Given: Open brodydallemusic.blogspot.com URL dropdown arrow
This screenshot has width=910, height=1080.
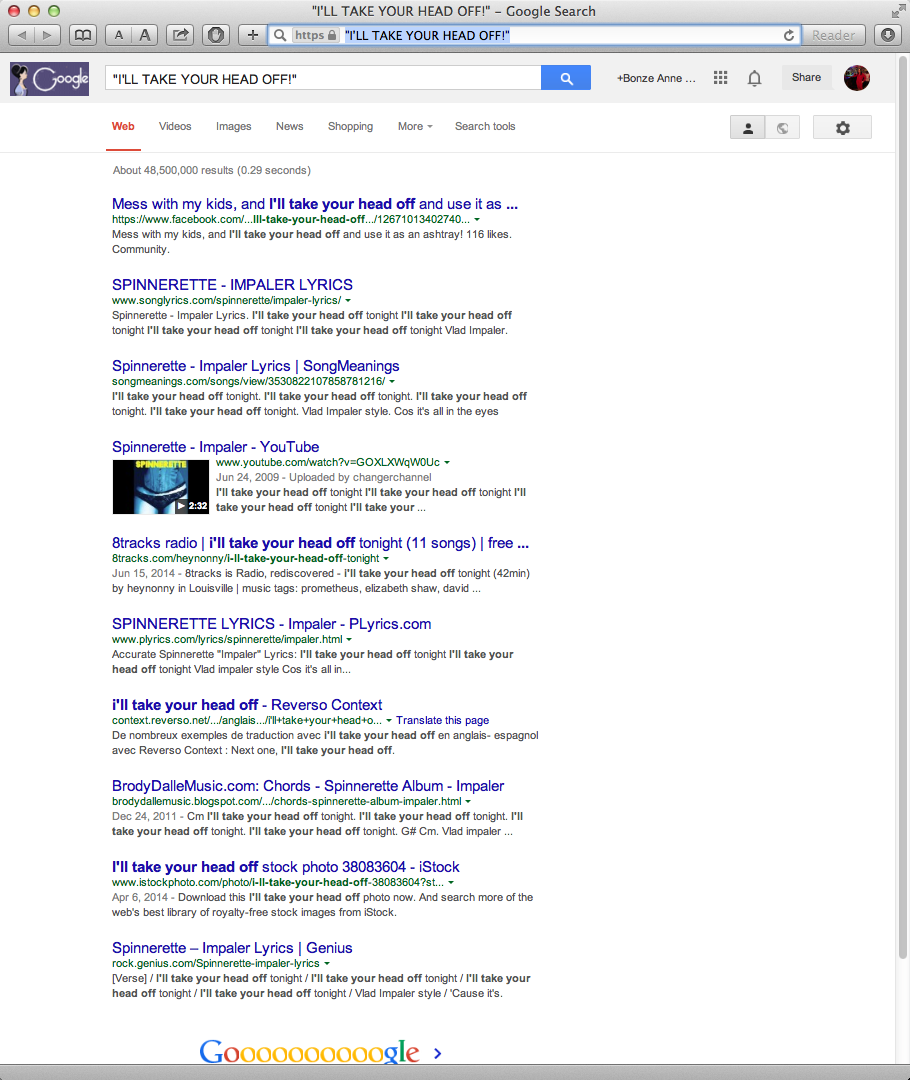Looking at the screenshot, I should [468, 802].
